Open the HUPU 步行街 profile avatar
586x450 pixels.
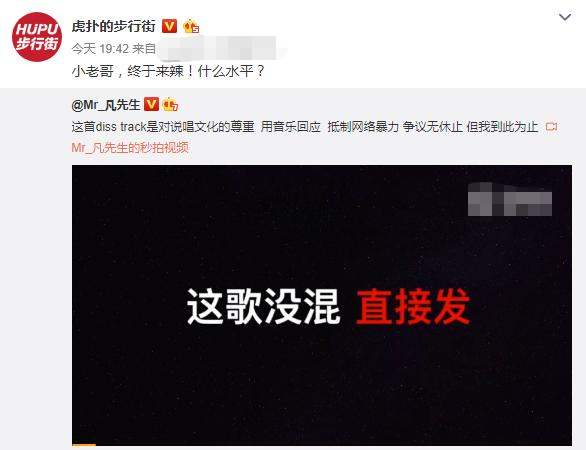click(37, 37)
